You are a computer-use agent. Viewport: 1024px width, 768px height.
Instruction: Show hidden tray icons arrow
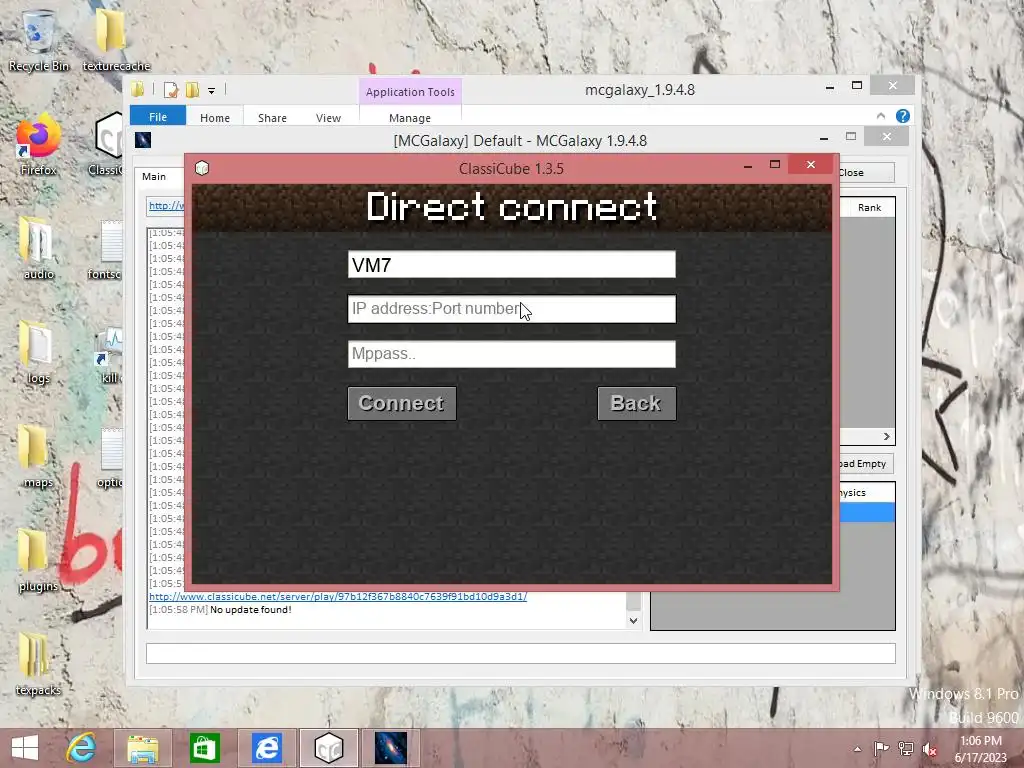click(x=857, y=749)
